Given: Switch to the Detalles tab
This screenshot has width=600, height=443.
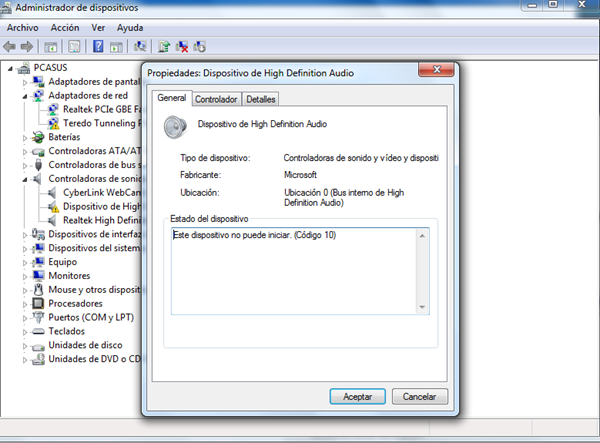Looking at the screenshot, I should (x=261, y=99).
